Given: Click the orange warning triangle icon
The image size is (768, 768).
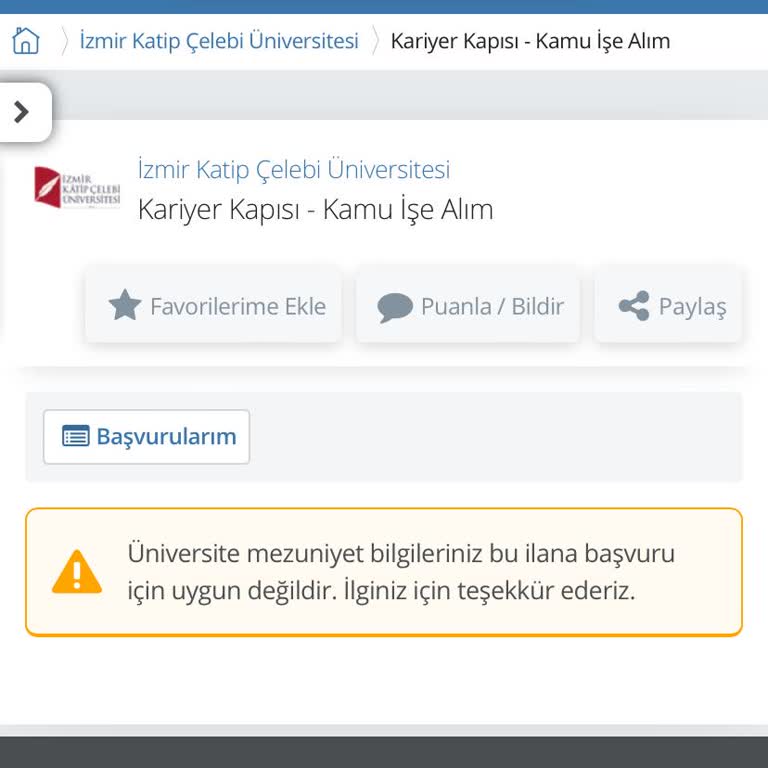Looking at the screenshot, I should click(77, 572).
